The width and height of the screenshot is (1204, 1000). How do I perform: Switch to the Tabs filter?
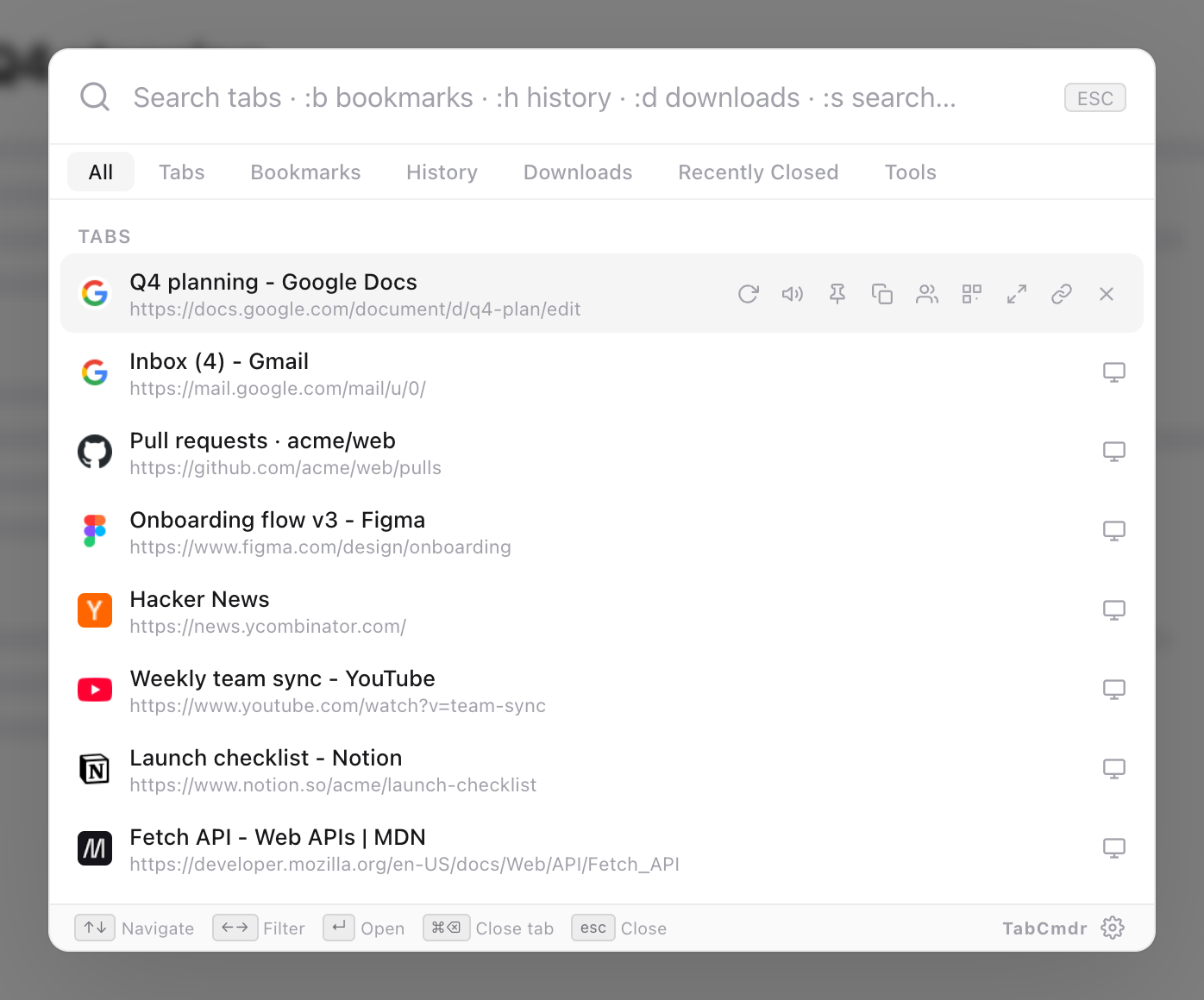pyautogui.click(x=182, y=172)
